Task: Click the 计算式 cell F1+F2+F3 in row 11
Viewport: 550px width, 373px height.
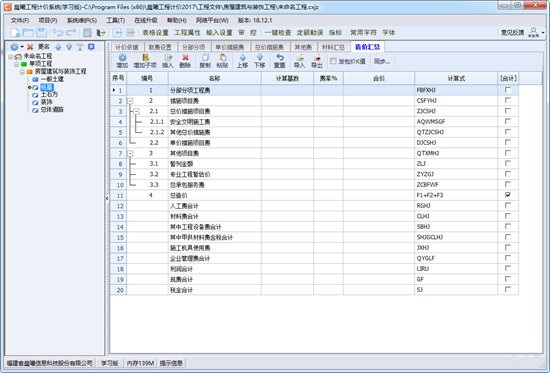Action: pos(456,195)
